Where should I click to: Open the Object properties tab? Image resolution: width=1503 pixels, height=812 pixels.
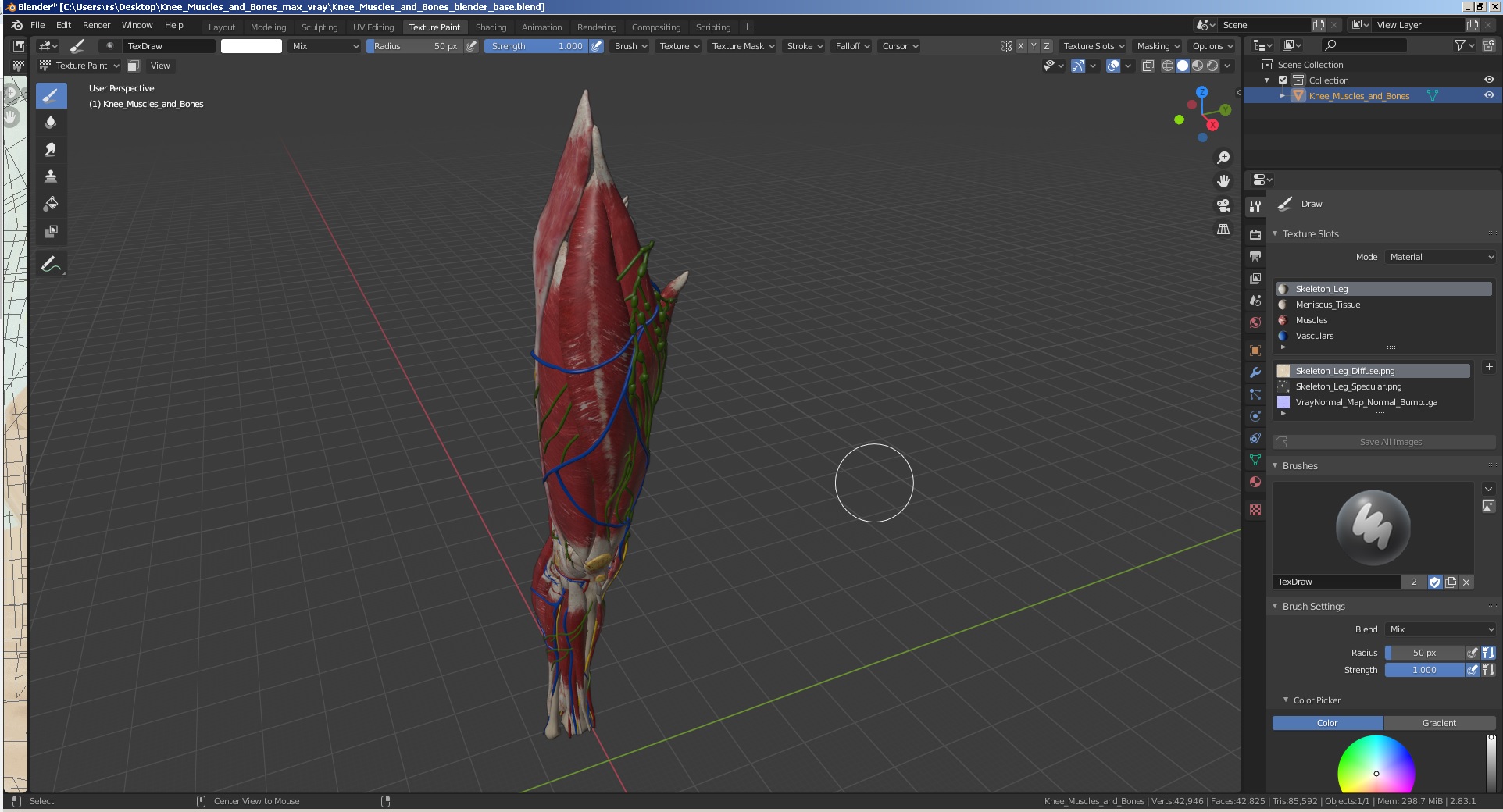pyautogui.click(x=1255, y=351)
